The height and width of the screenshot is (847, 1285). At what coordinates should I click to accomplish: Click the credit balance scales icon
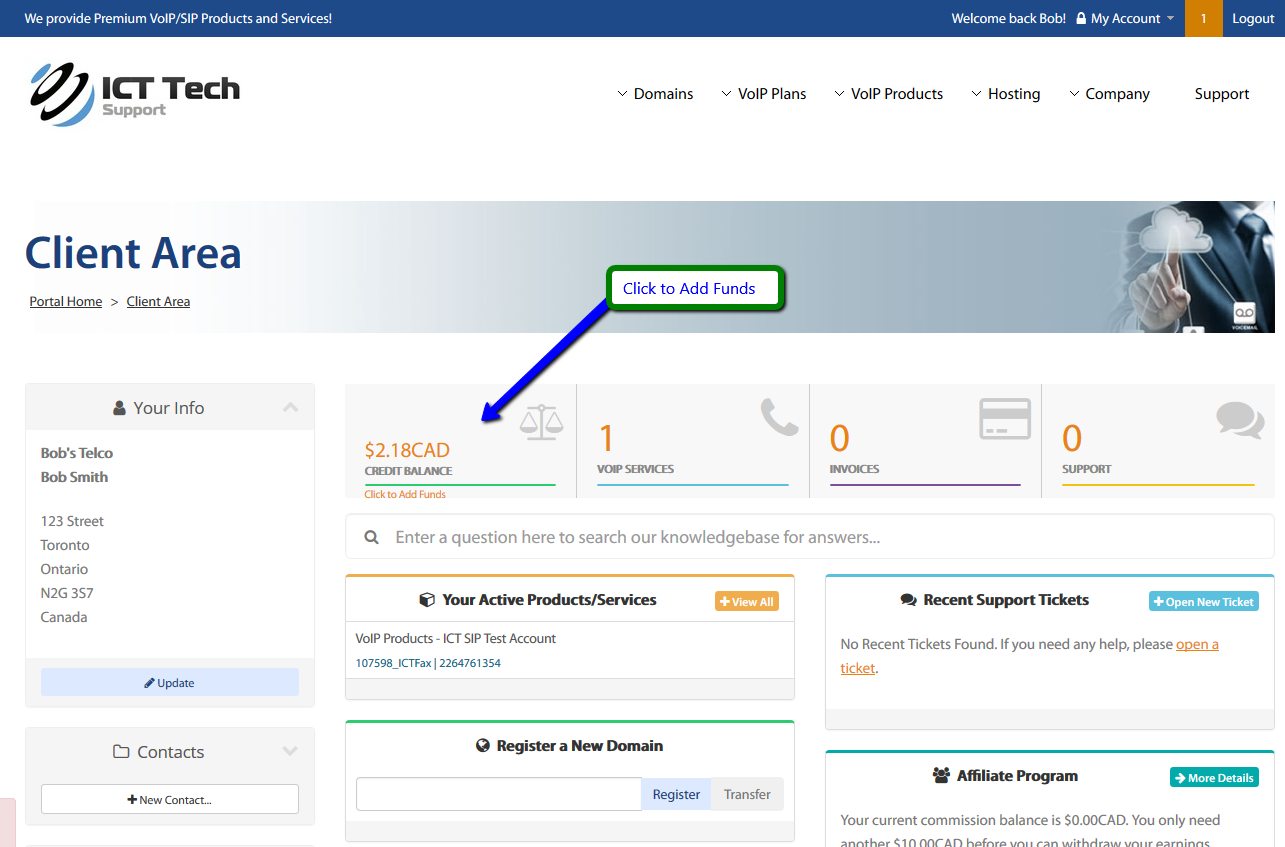(x=541, y=423)
